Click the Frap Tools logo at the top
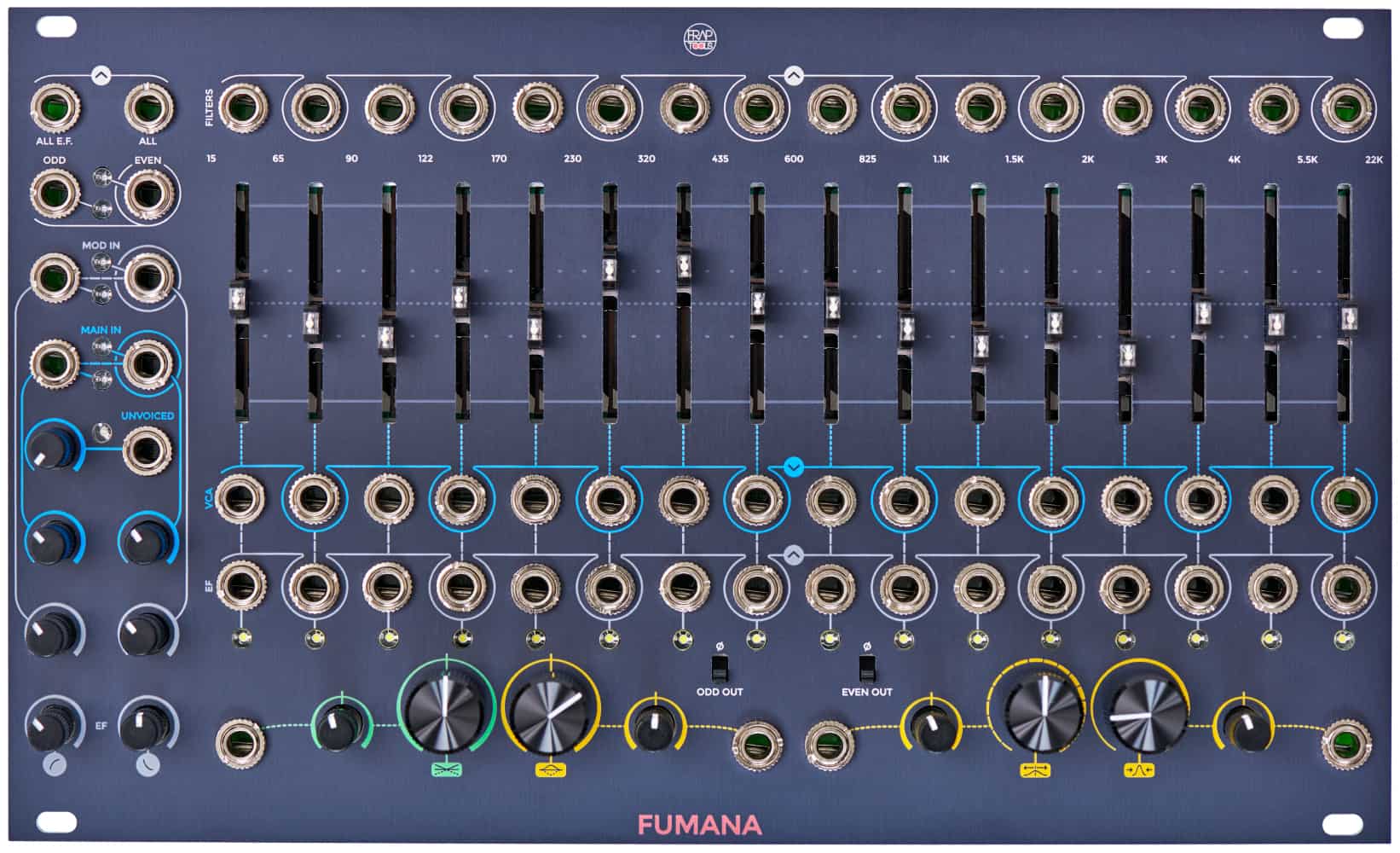This screenshot has width=1400, height=853. click(700, 36)
